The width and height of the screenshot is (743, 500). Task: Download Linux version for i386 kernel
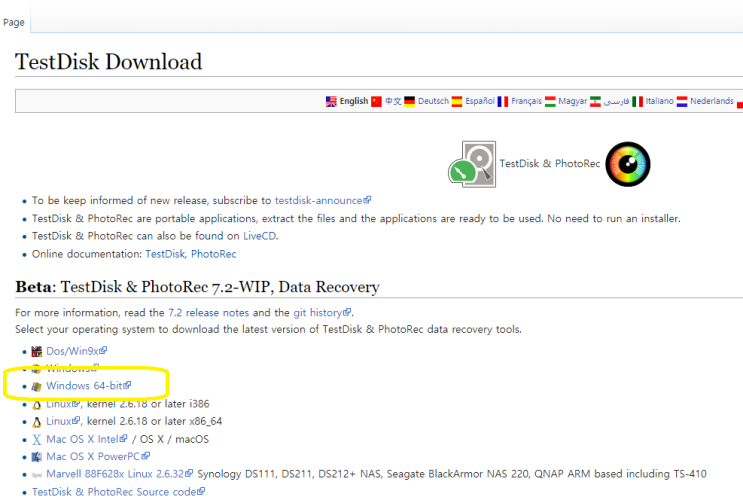63,404
